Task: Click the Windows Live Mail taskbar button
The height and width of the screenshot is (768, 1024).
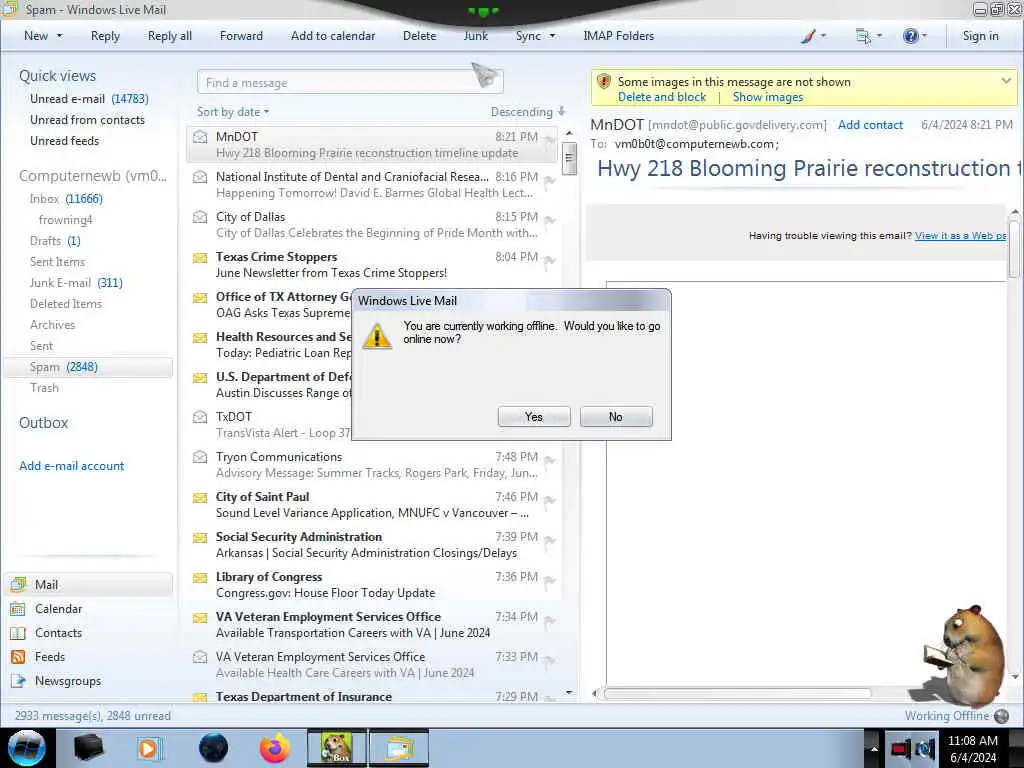Action: point(399,748)
